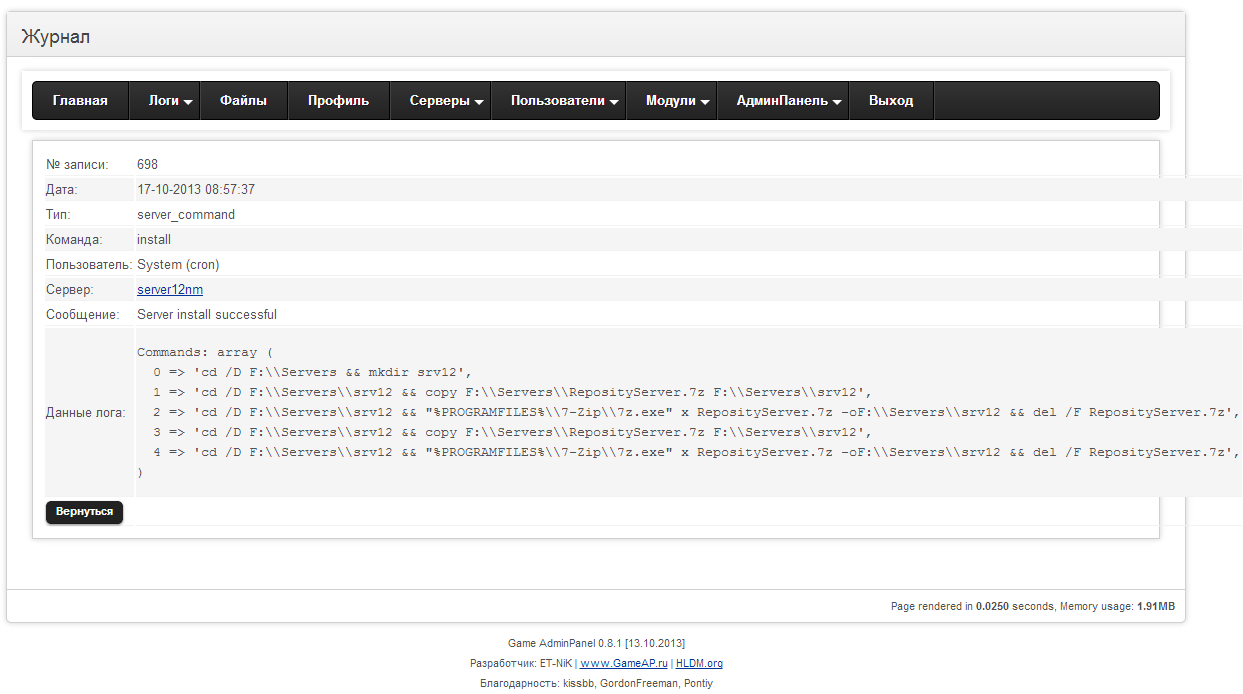Click the server_command type value

186,215
